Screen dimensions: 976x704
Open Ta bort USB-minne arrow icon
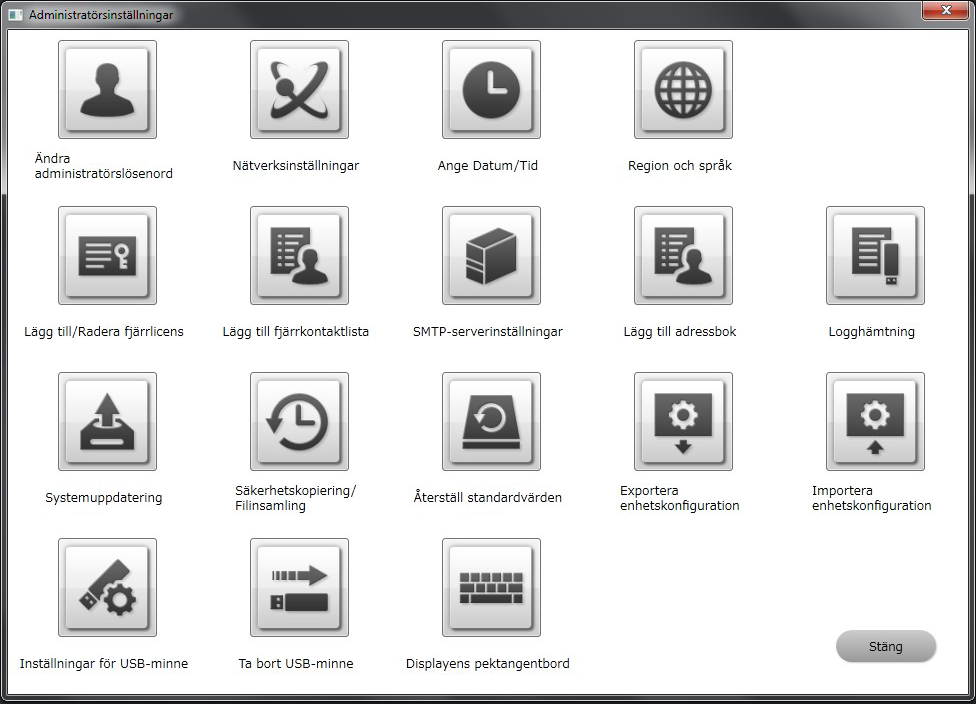click(x=299, y=588)
